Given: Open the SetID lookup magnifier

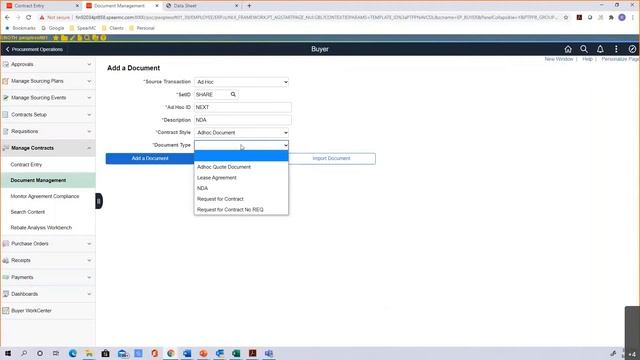Looking at the screenshot, I should pos(233,94).
